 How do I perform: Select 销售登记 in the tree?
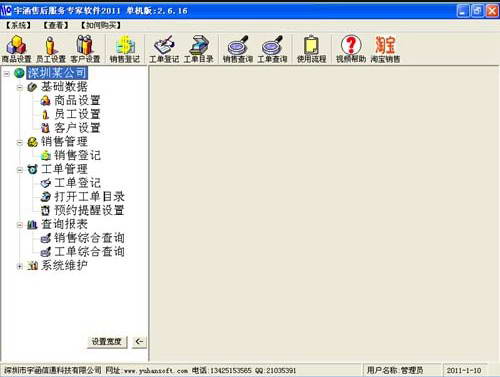point(77,155)
